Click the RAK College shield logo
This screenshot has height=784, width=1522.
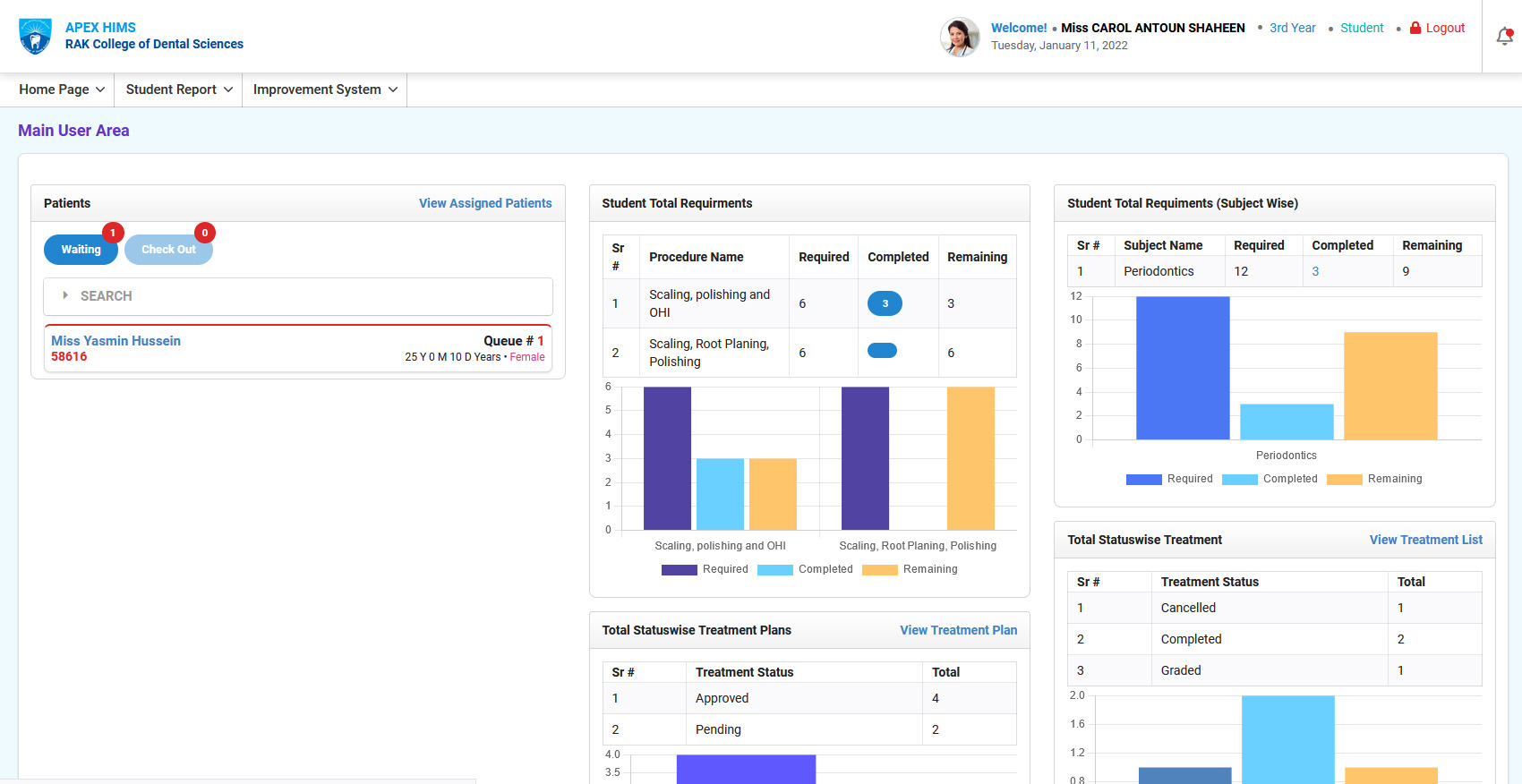(35, 37)
